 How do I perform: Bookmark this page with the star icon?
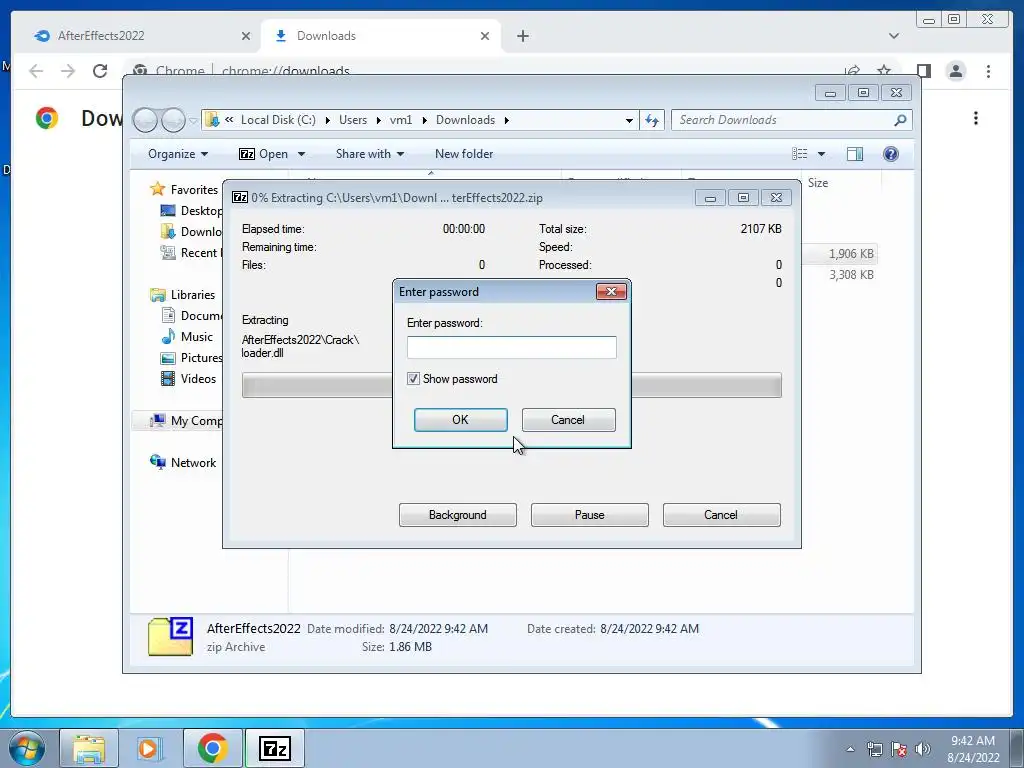884,71
